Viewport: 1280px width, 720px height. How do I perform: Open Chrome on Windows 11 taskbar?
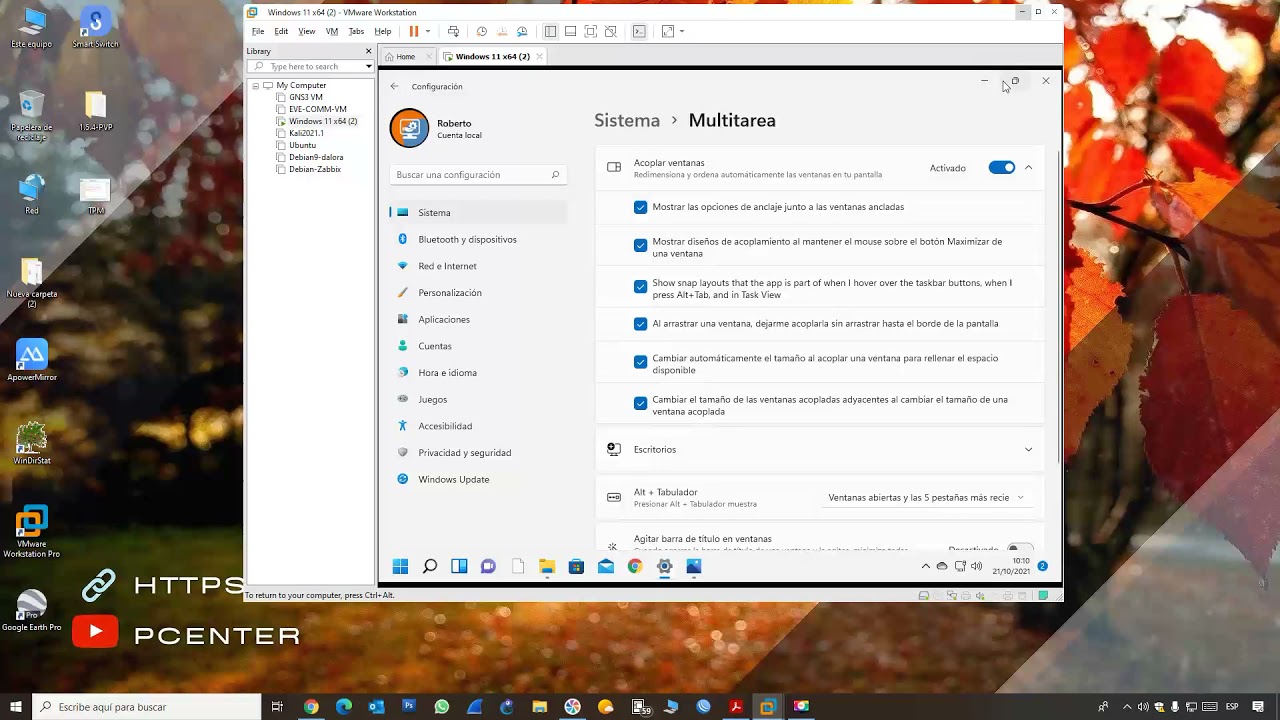pyautogui.click(x=635, y=566)
